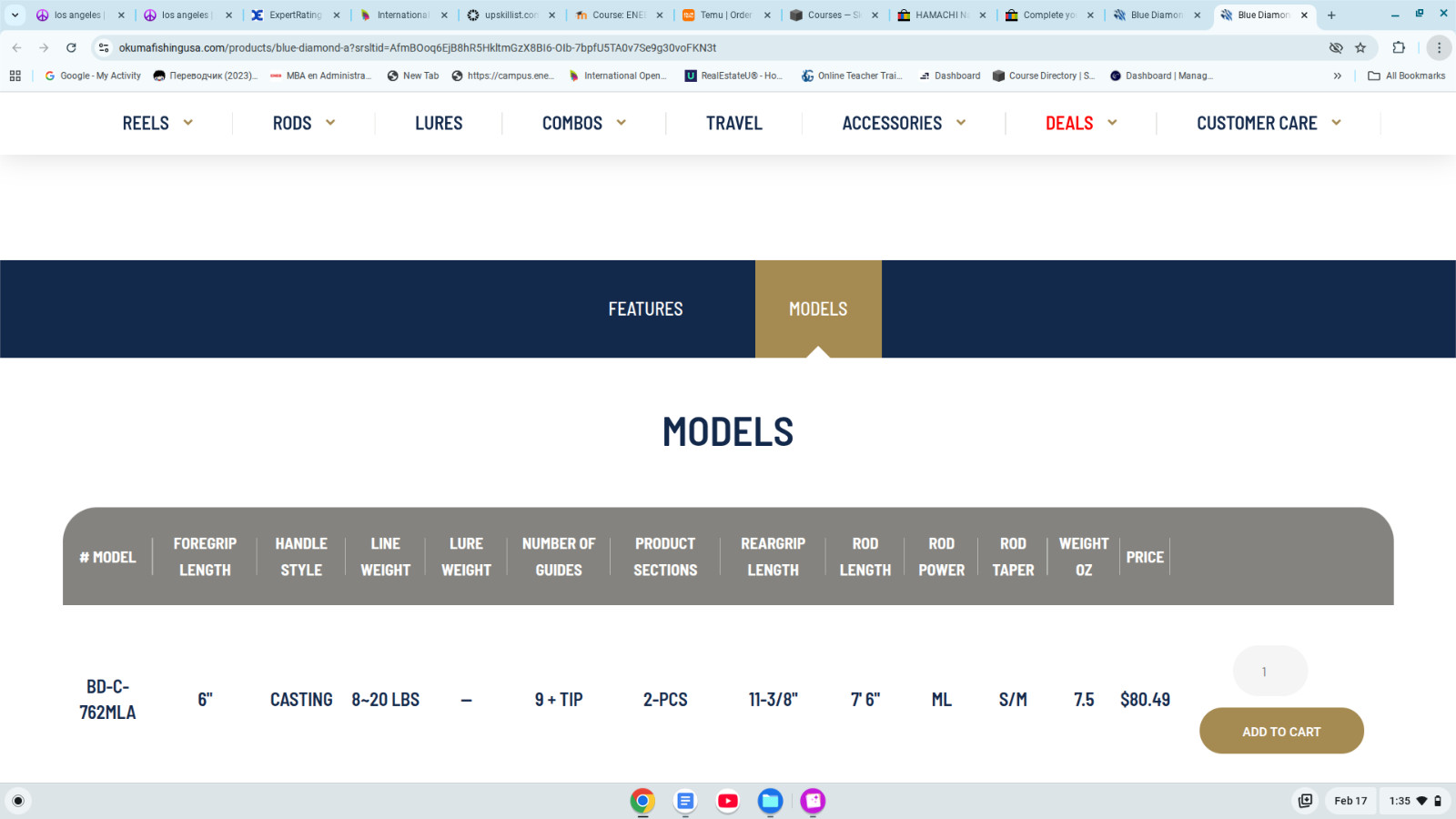Image resolution: width=1456 pixels, height=819 pixels.
Task: Open the Google apps grid in bookmarks bar
Action: [15, 76]
